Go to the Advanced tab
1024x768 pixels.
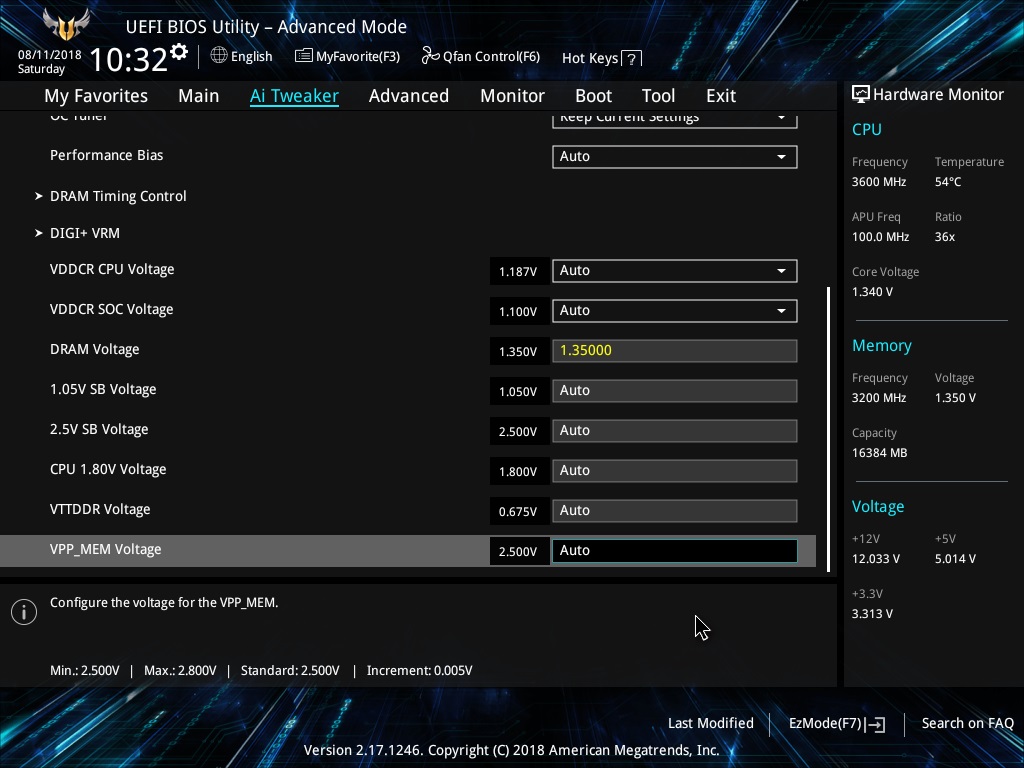pos(409,96)
